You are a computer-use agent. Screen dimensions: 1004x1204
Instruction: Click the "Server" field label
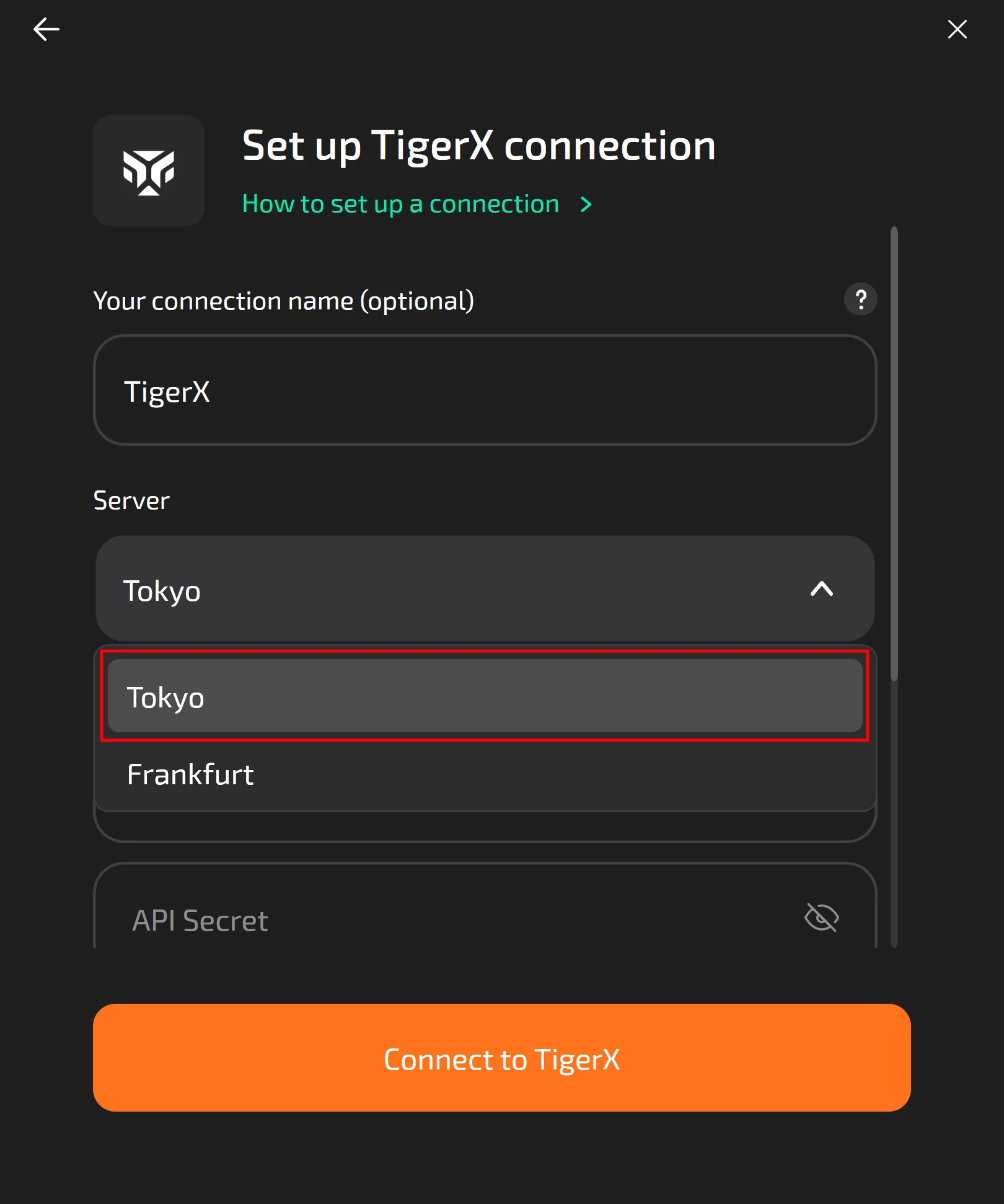click(x=131, y=500)
